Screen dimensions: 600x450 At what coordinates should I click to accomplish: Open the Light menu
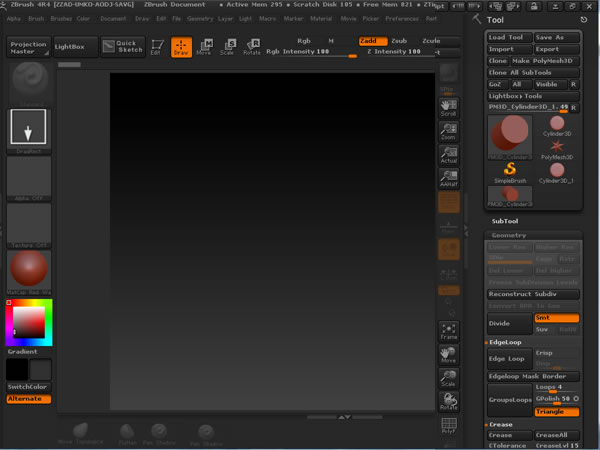pos(245,18)
